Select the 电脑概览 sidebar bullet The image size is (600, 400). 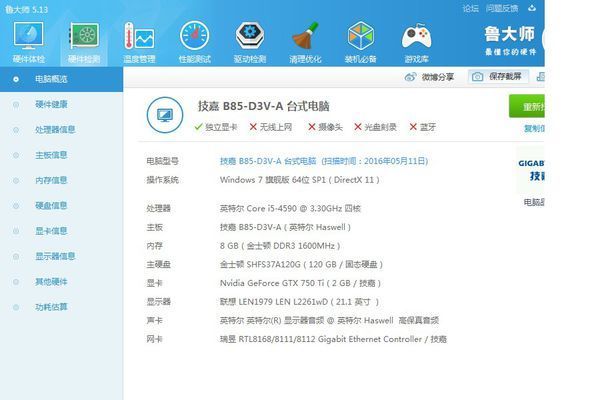16,79
